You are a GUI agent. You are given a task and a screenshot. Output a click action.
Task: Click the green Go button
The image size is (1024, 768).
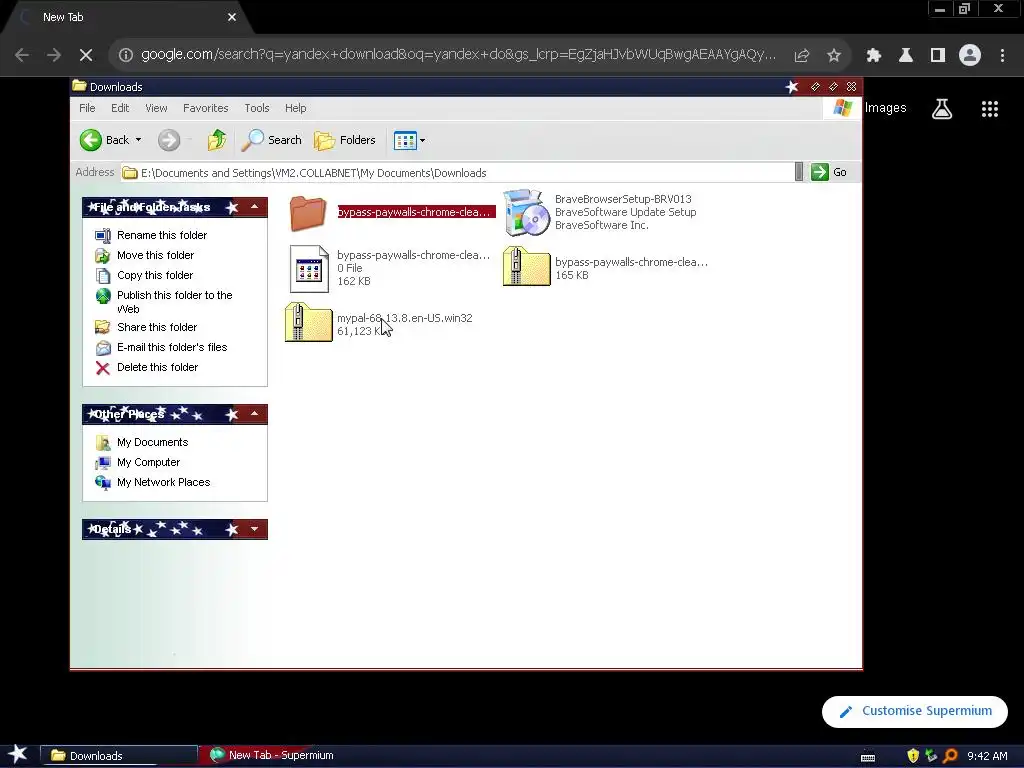(x=829, y=172)
